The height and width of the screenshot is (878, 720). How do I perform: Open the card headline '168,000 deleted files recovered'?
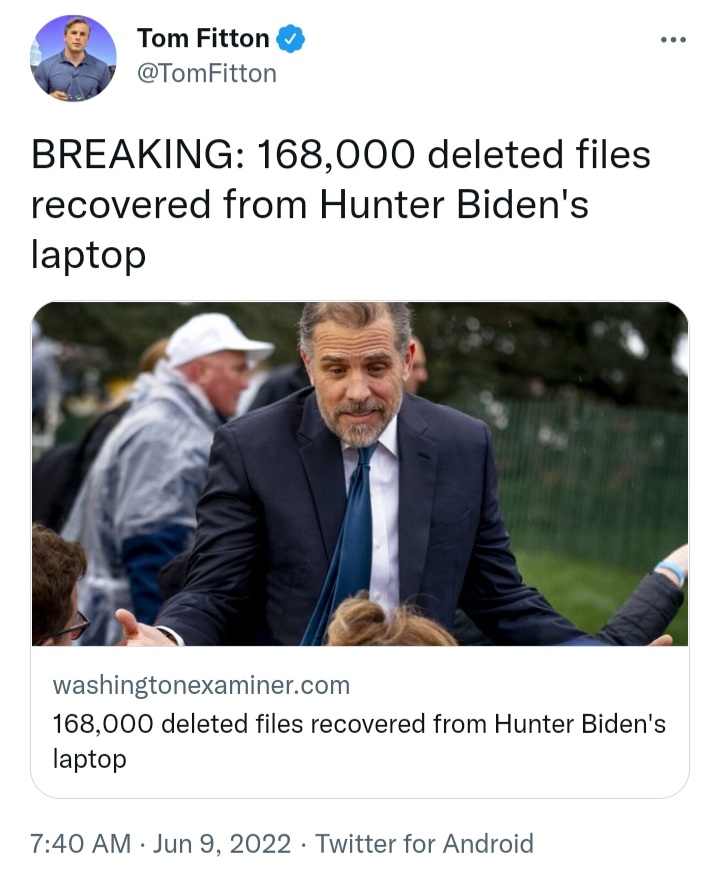pyautogui.click(x=359, y=741)
